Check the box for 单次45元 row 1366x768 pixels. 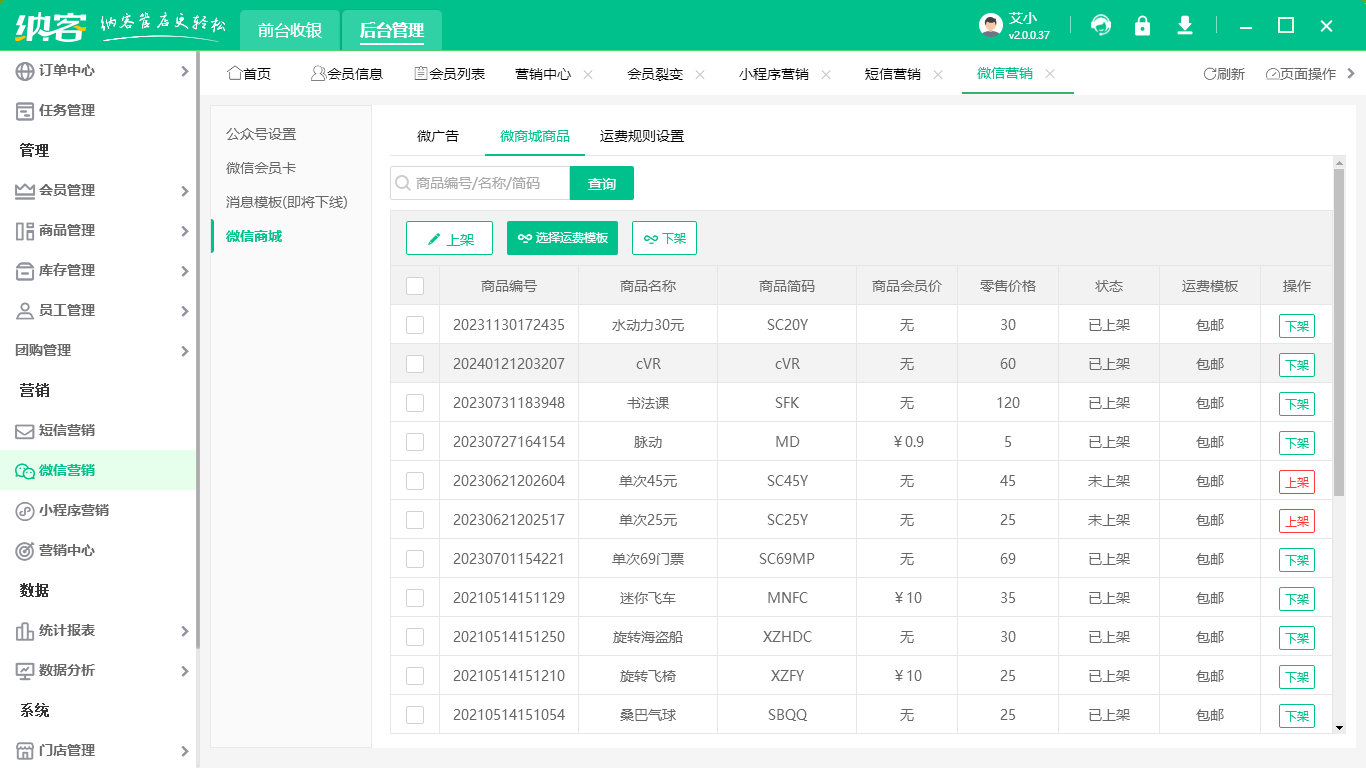(x=415, y=481)
